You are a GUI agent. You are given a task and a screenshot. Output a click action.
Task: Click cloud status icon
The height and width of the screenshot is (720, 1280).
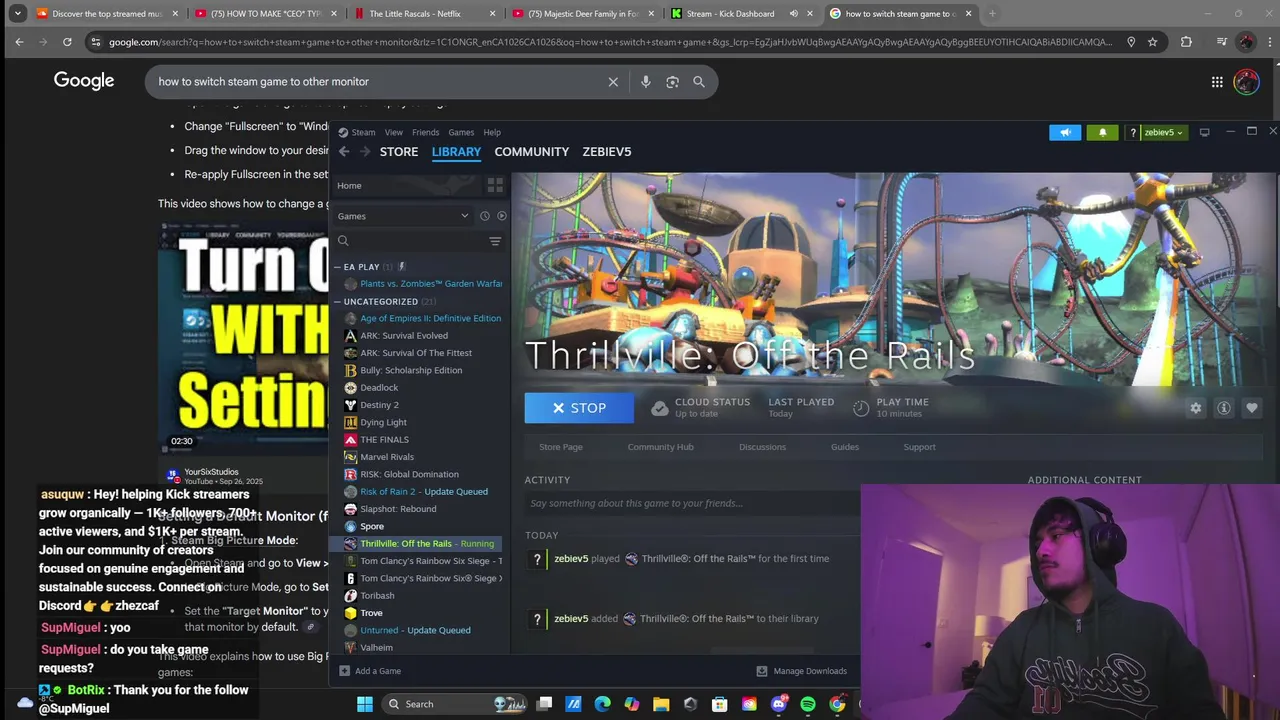(x=659, y=408)
